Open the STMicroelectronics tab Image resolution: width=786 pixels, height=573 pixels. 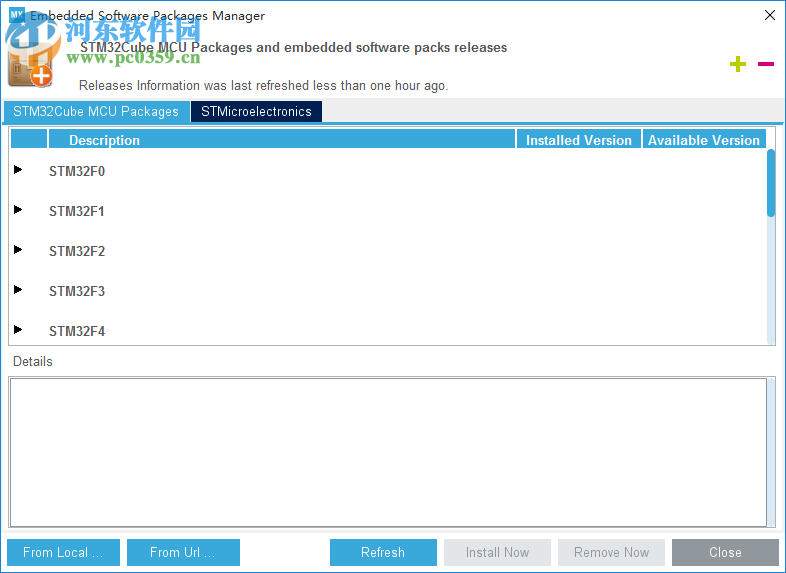coord(256,111)
